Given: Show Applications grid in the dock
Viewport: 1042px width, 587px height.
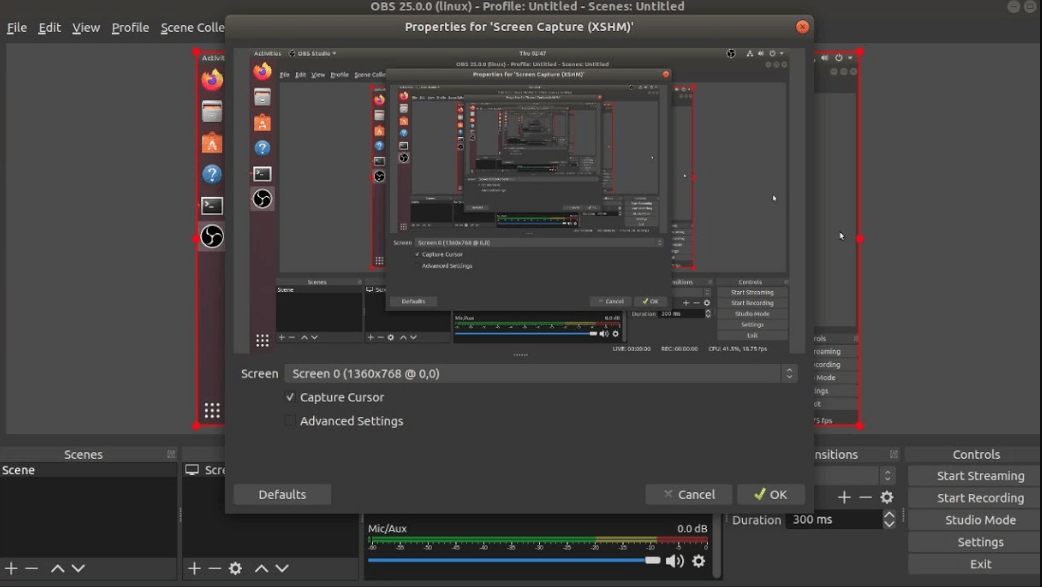Looking at the screenshot, I should coord(212,410).
